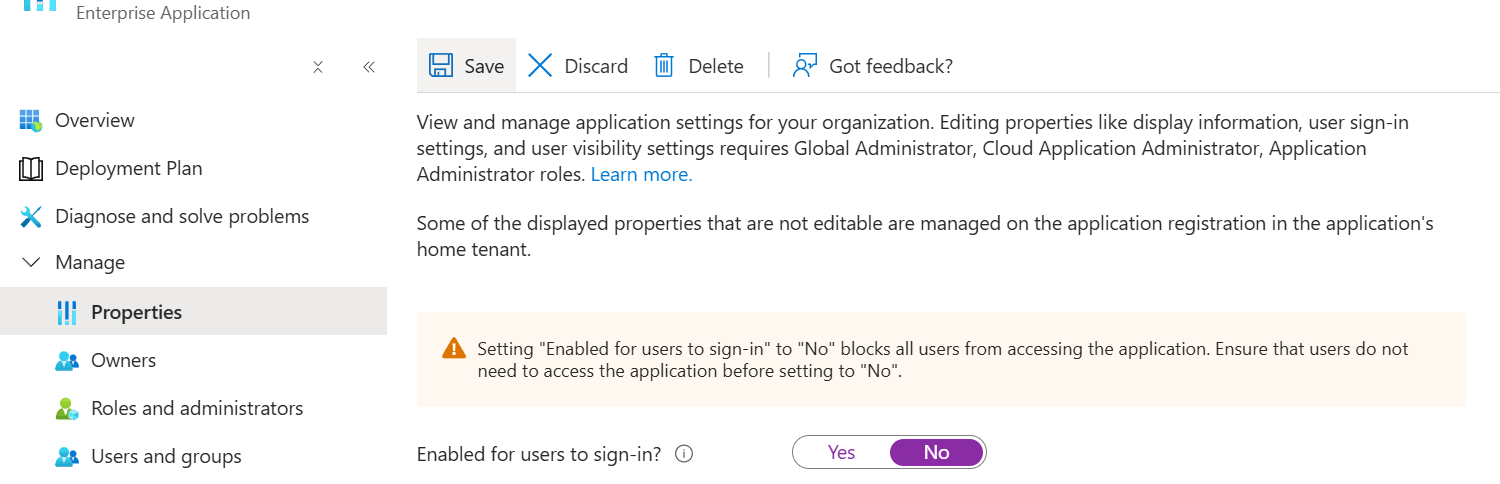Image resolution: width=1500 pixels, height=484 pixels.
Task: Click the Owners people icon
Action: pos(67,360)
